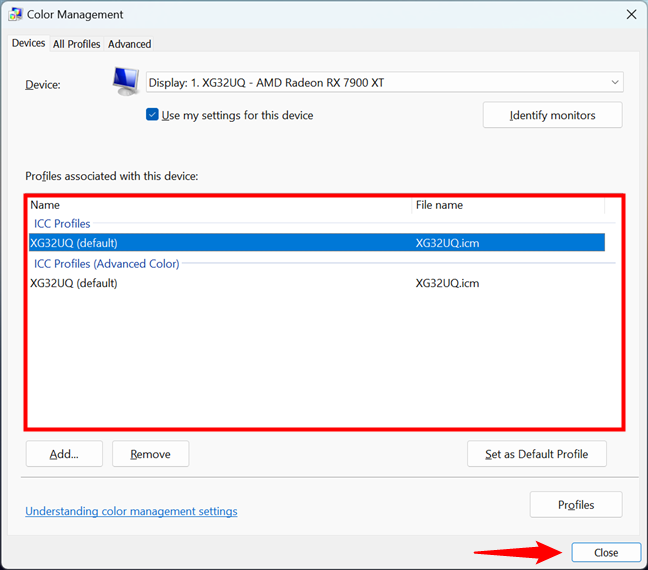Click the Remove button
Image resolution: width=648 pixels, height=570 pixels.
pos(150,454)
